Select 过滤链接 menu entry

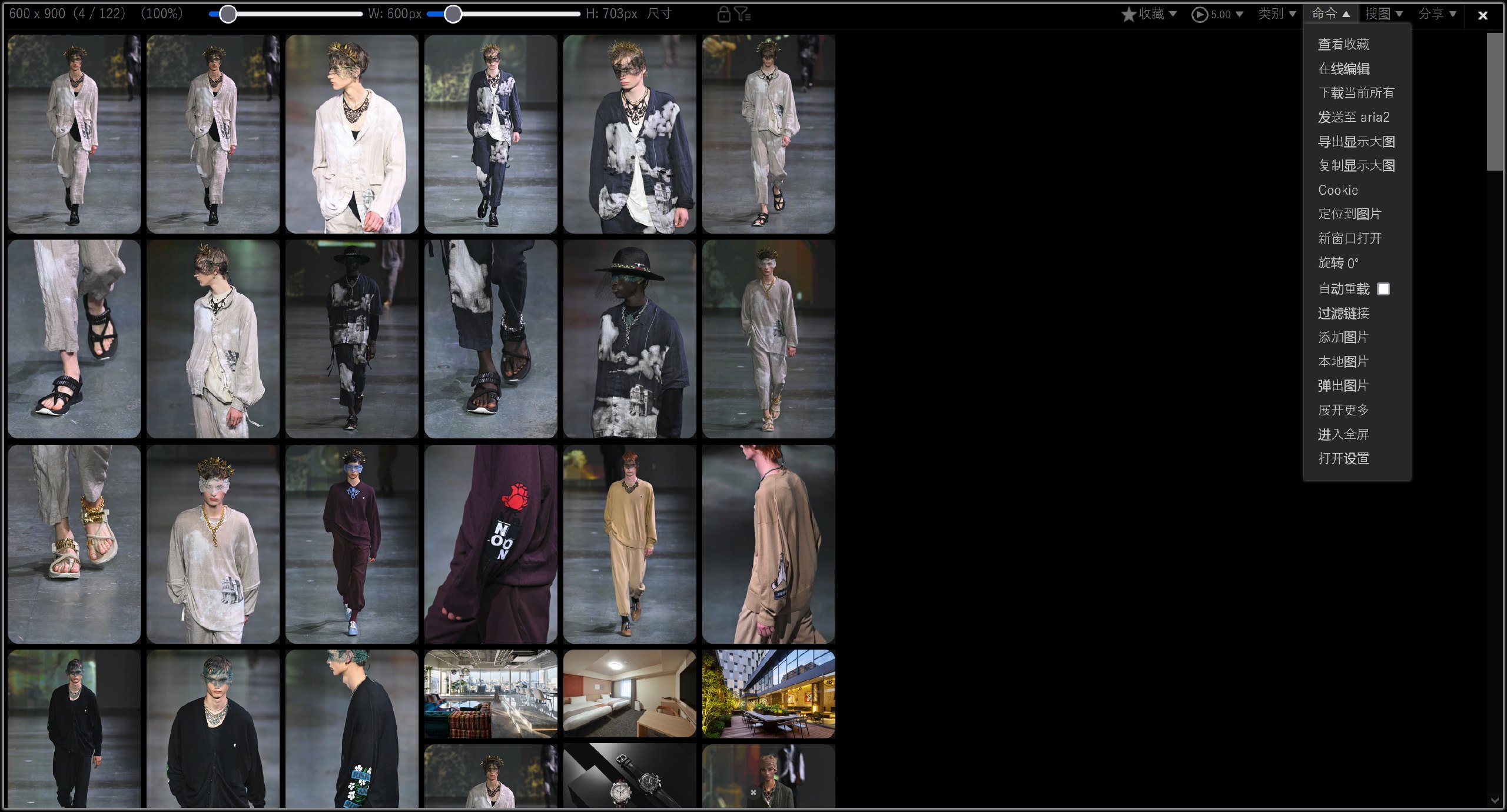point(1343,313)
